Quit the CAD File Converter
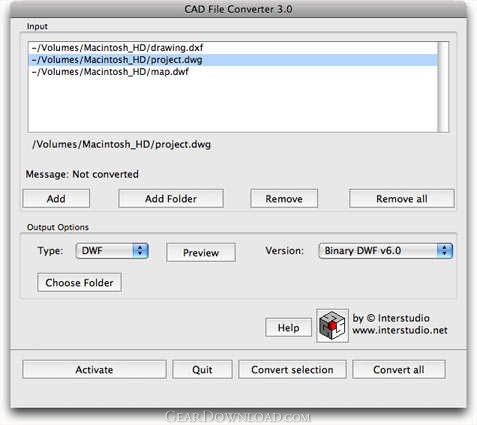Screen dimensions: 477x425 click(x=202, y=370)
